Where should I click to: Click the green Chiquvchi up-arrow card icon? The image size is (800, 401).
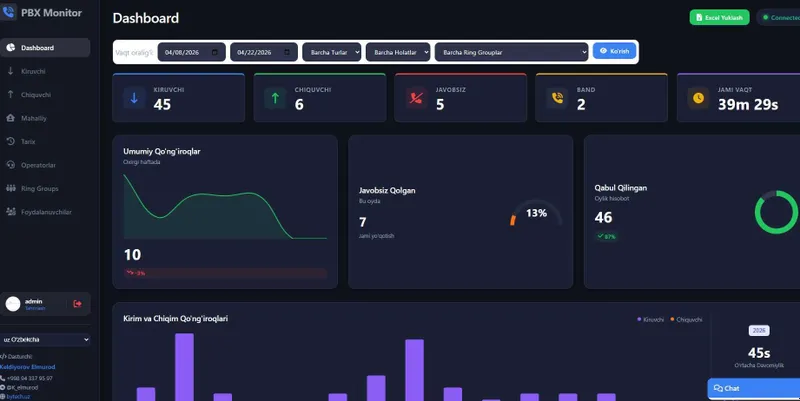(x=275, y=98)
